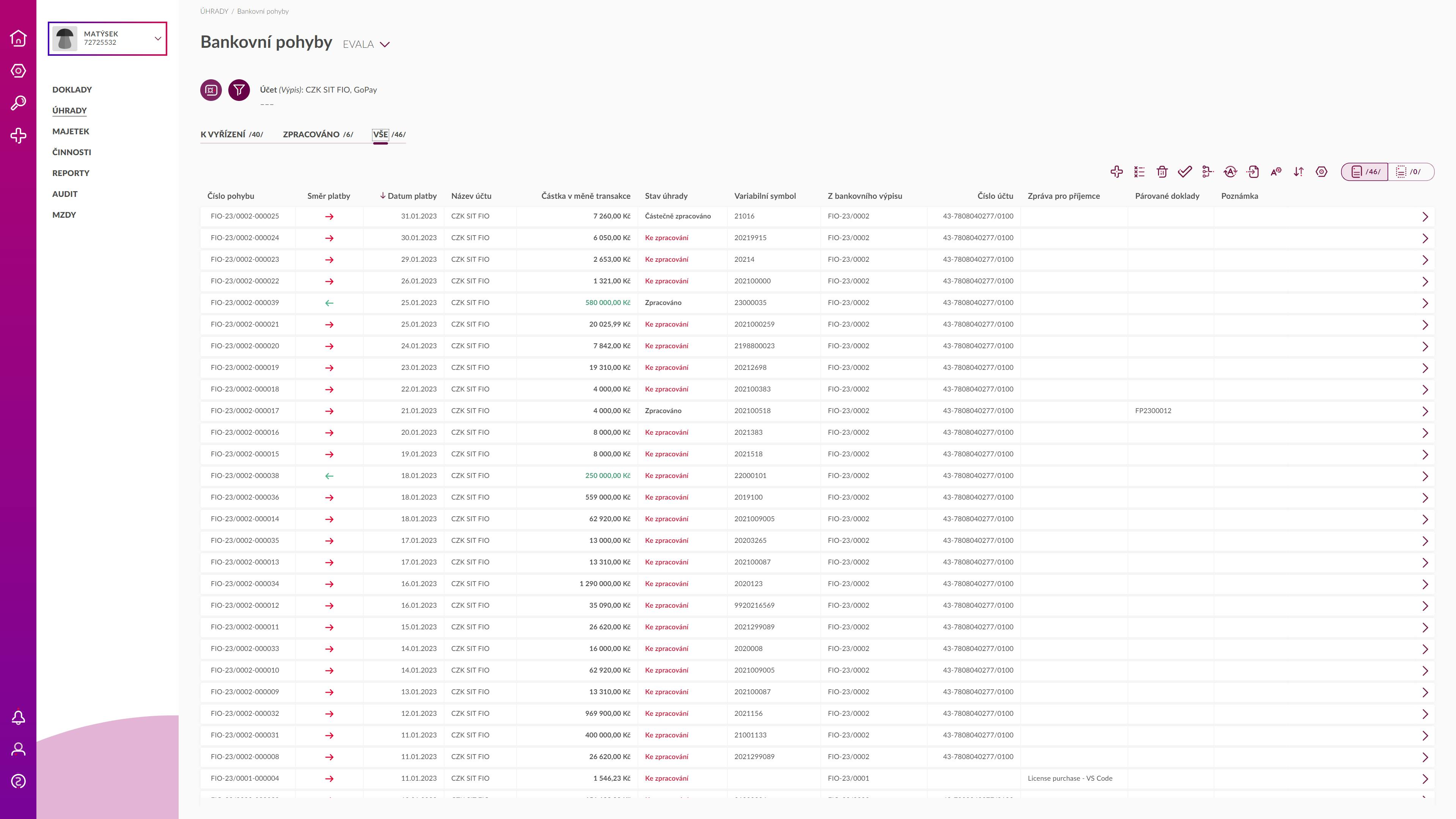This screenshot has height=819, width=1456.
Task: Open row FIO-23/0002-000034 detail chevron
Action: coord(1425,585)
